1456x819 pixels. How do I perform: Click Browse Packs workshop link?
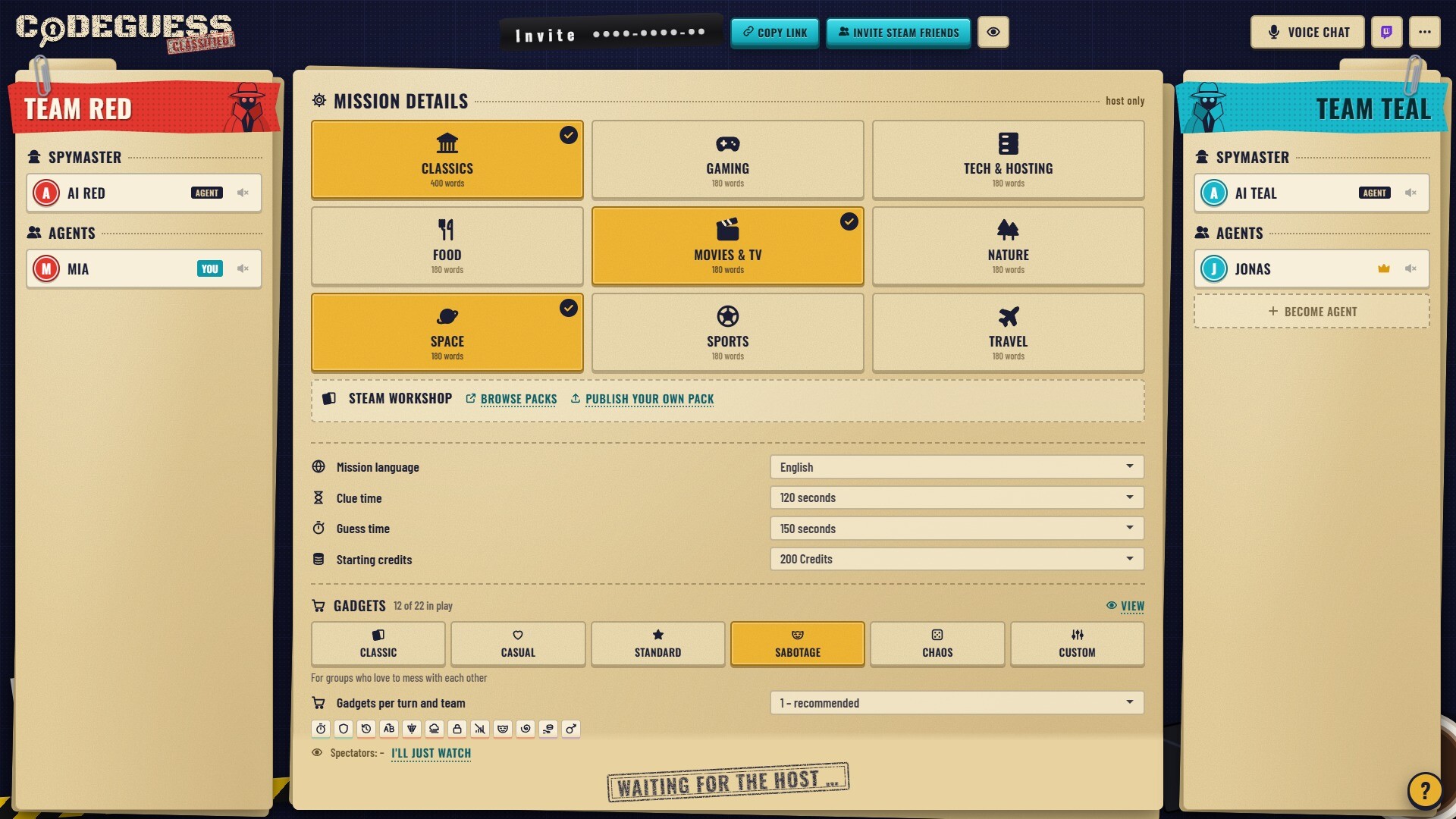pos(512,399)
